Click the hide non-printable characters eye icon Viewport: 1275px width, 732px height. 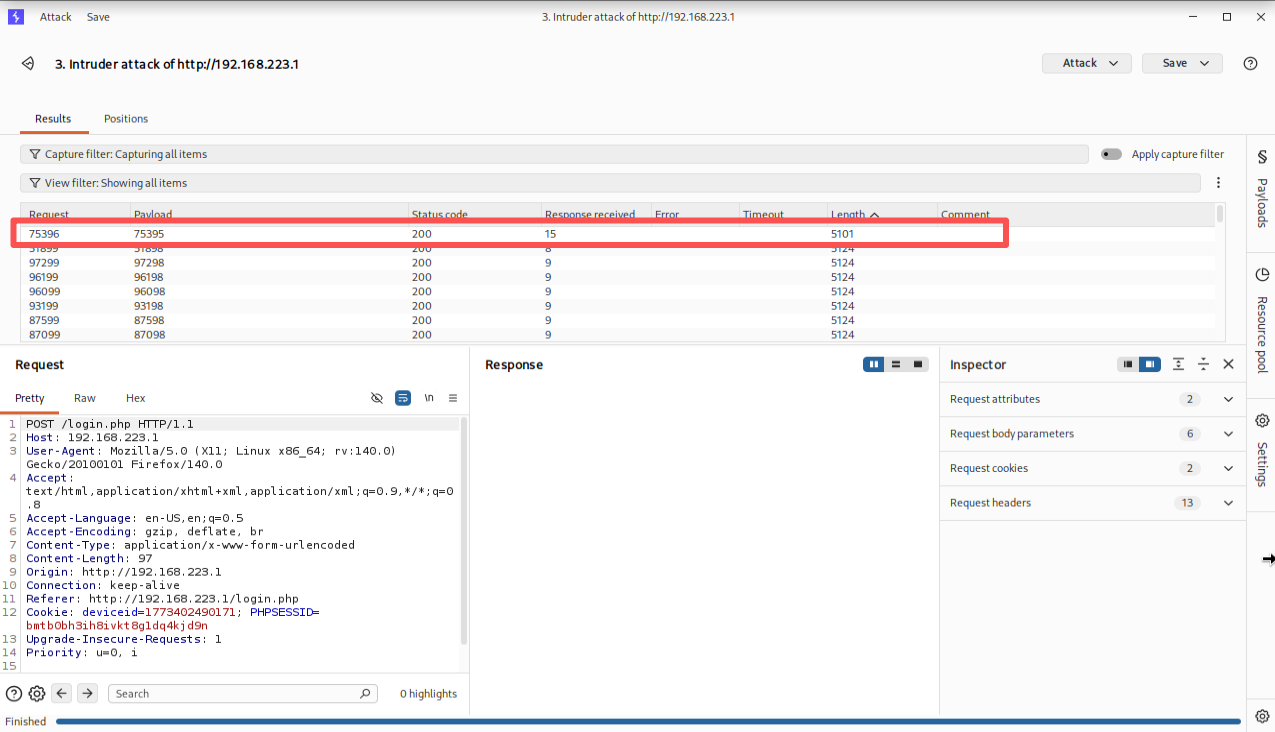click(377, 398)
